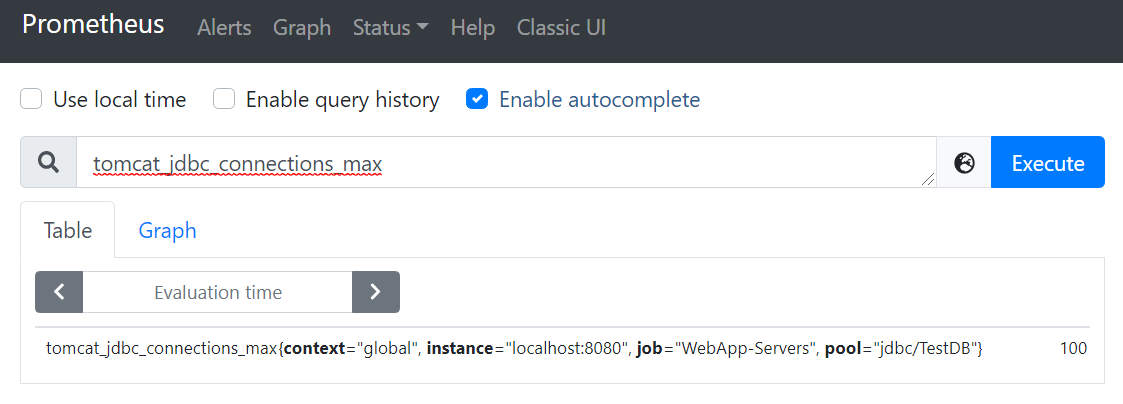Expand the Status dropdown menu
This screenshot has height=404, width=1123.
click(x=390, y=28)
